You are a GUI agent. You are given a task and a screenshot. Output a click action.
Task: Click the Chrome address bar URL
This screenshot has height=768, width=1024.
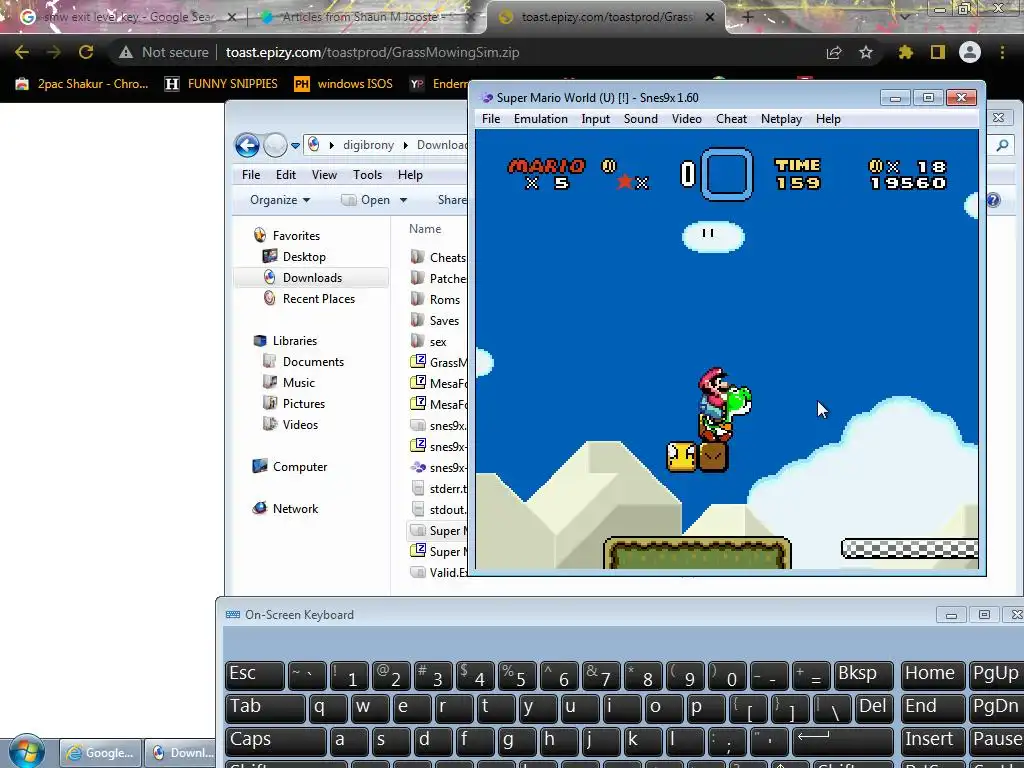click(x=372, y=52)
